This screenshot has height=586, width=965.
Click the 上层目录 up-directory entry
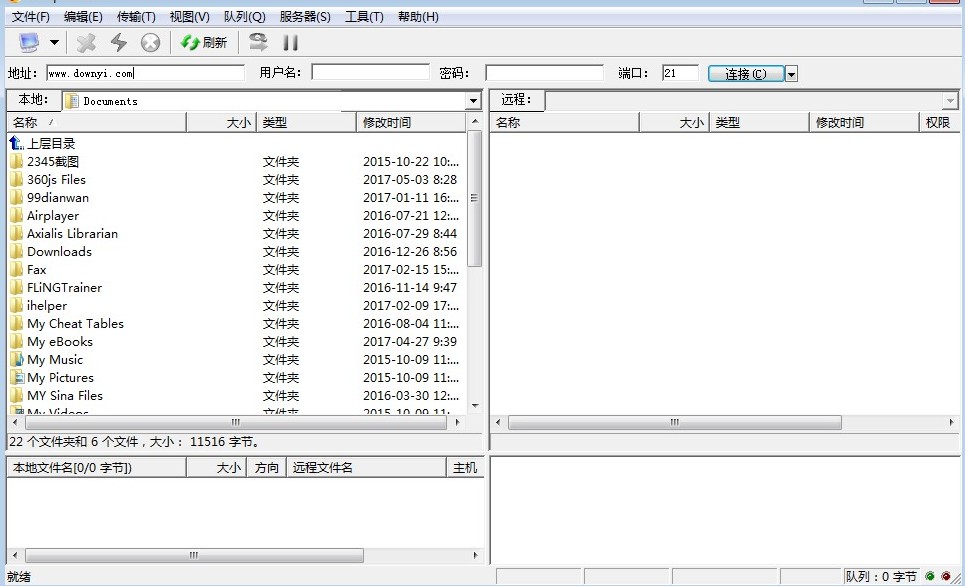(50, 144)
